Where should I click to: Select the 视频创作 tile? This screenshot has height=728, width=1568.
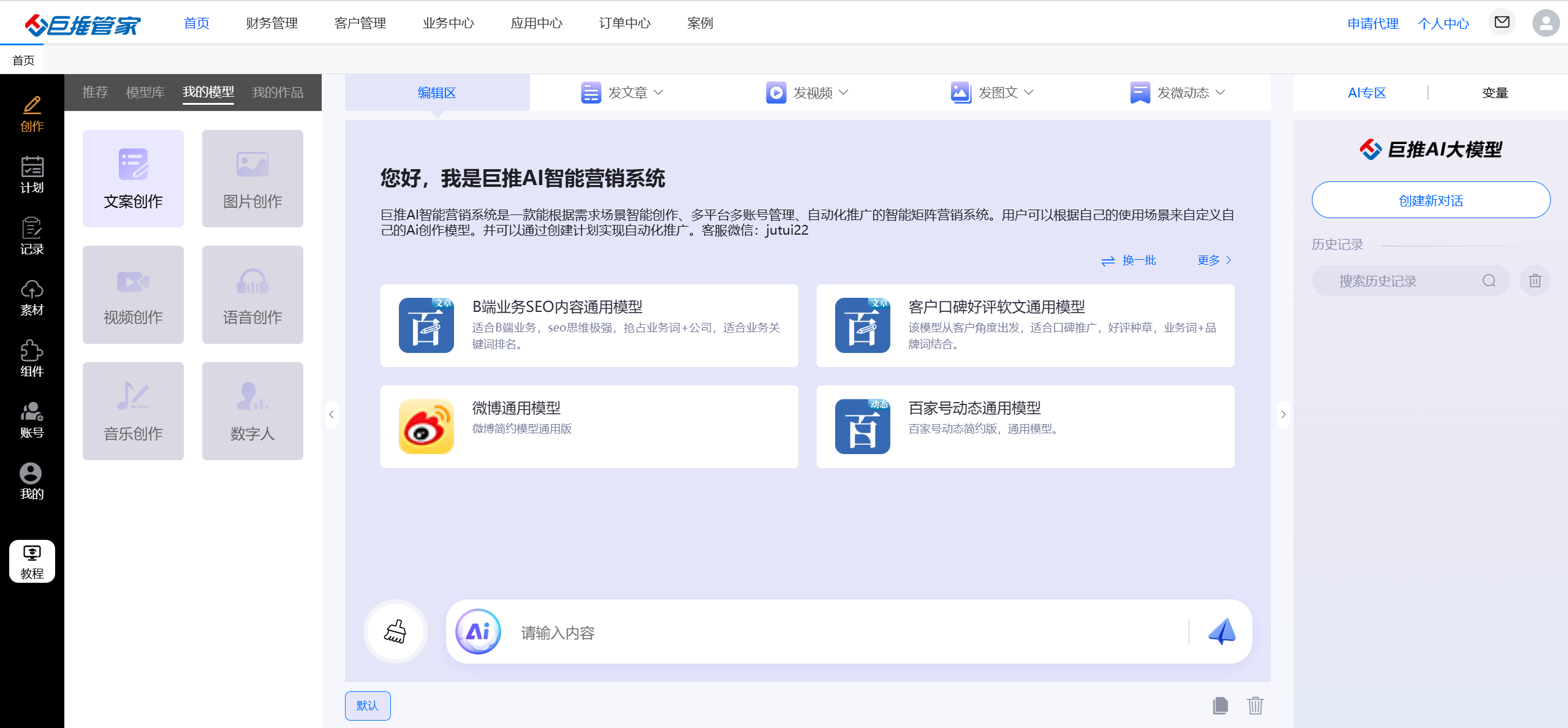pyautogui.click(x=133, y=295)
